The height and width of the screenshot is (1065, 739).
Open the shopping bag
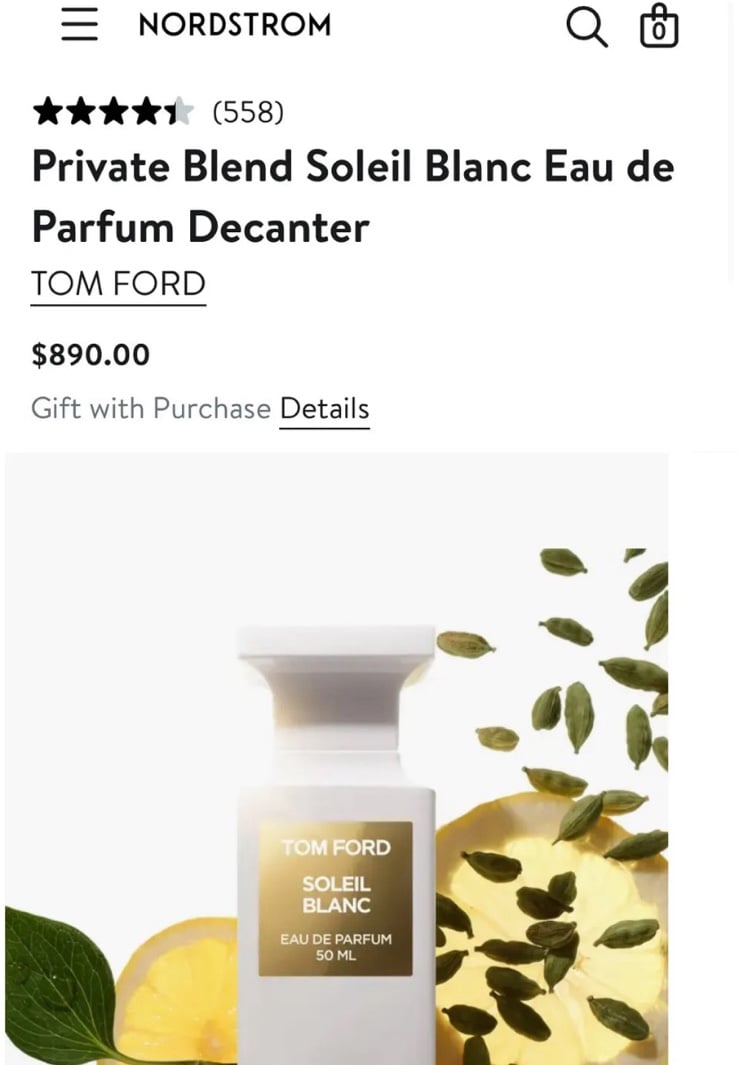(659, 26)
